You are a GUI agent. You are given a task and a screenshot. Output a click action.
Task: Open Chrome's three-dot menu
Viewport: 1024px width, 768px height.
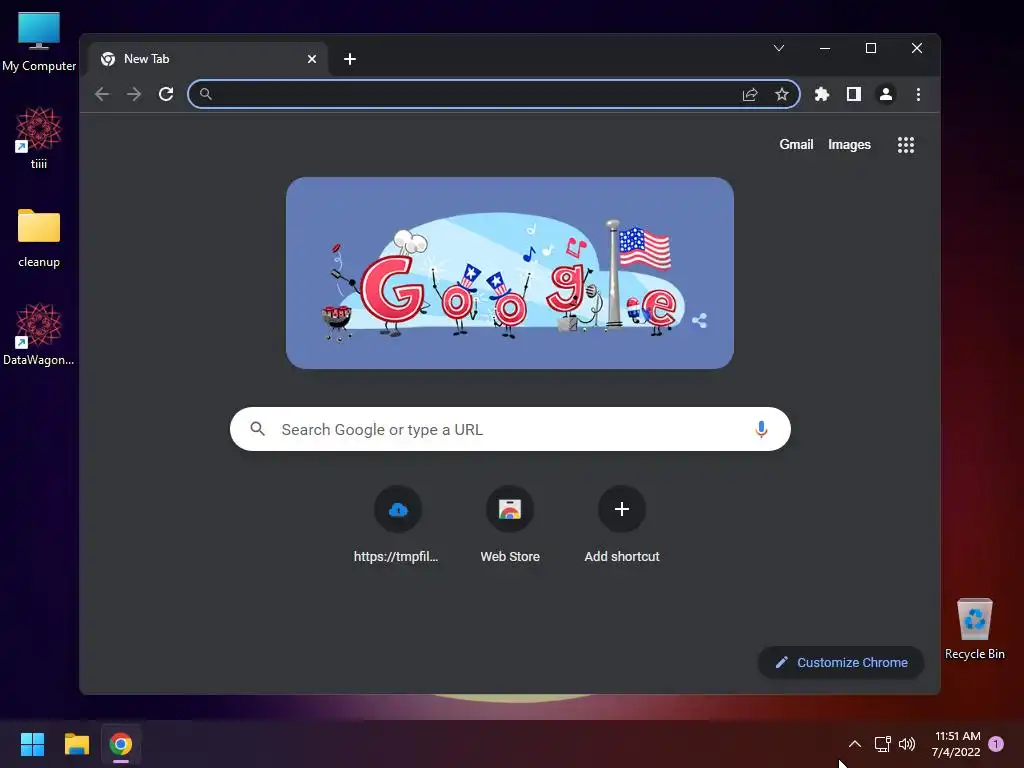tap(918, 95)
